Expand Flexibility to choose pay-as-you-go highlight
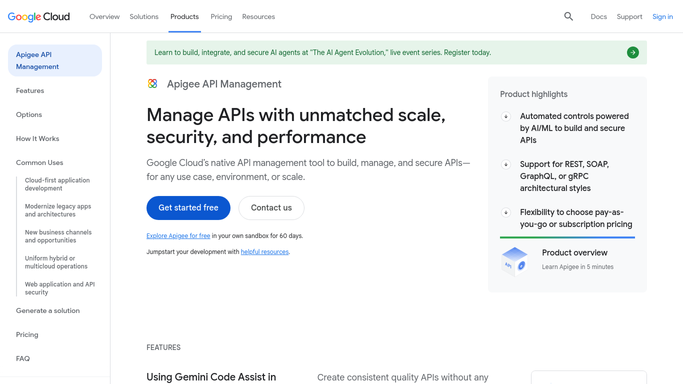The image size is (683, 384). point(506,212)
